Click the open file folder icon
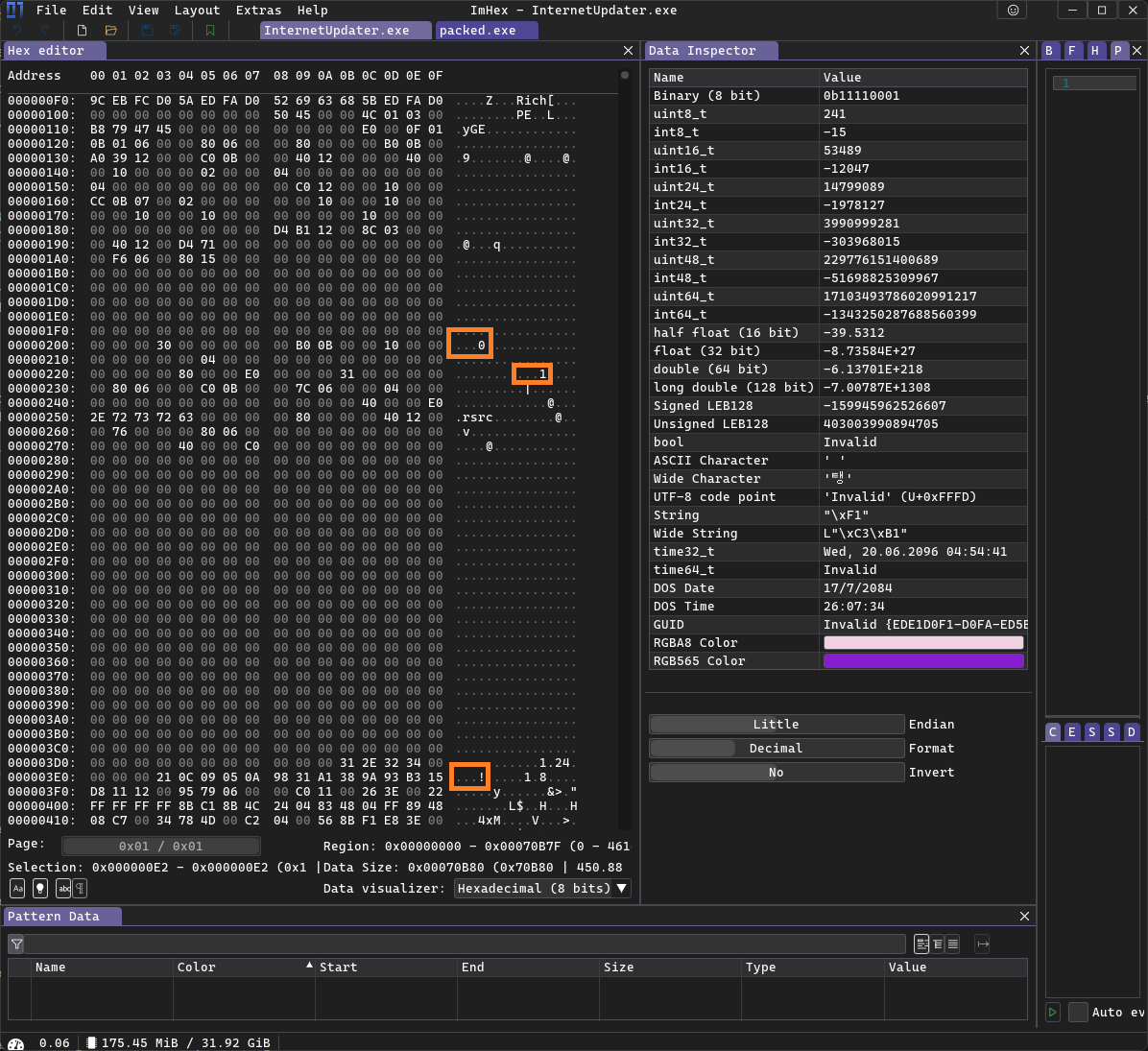 coord(111,31)
